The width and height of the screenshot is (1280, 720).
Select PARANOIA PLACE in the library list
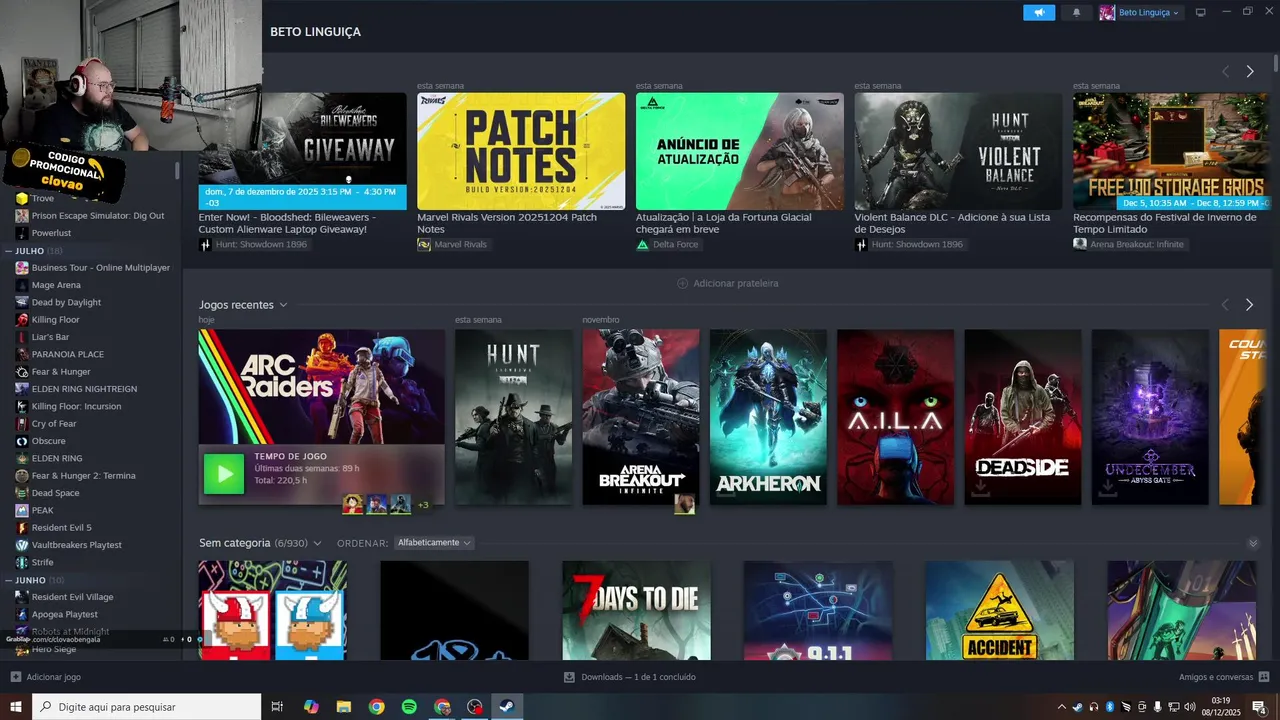[x=67, y=354]
